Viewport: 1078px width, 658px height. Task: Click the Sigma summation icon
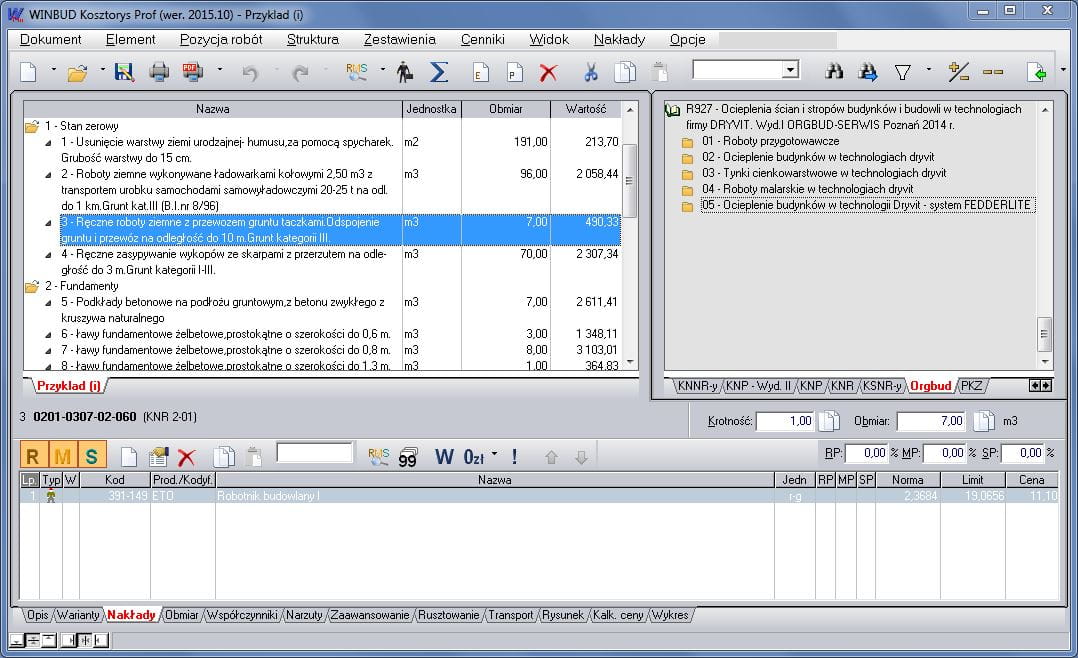coord(438,72)
